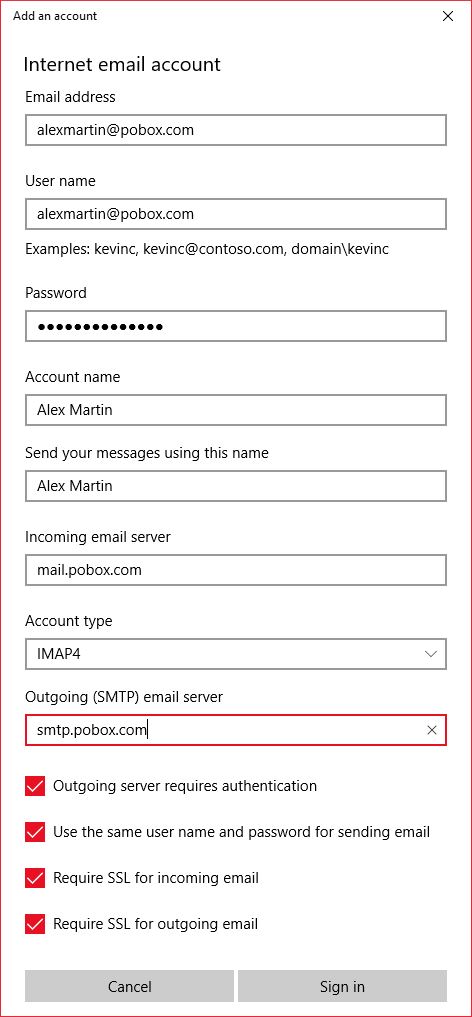Click the Sign in button
The width and height of the screenshot is (472, 1017).
(x=342, y=987)
